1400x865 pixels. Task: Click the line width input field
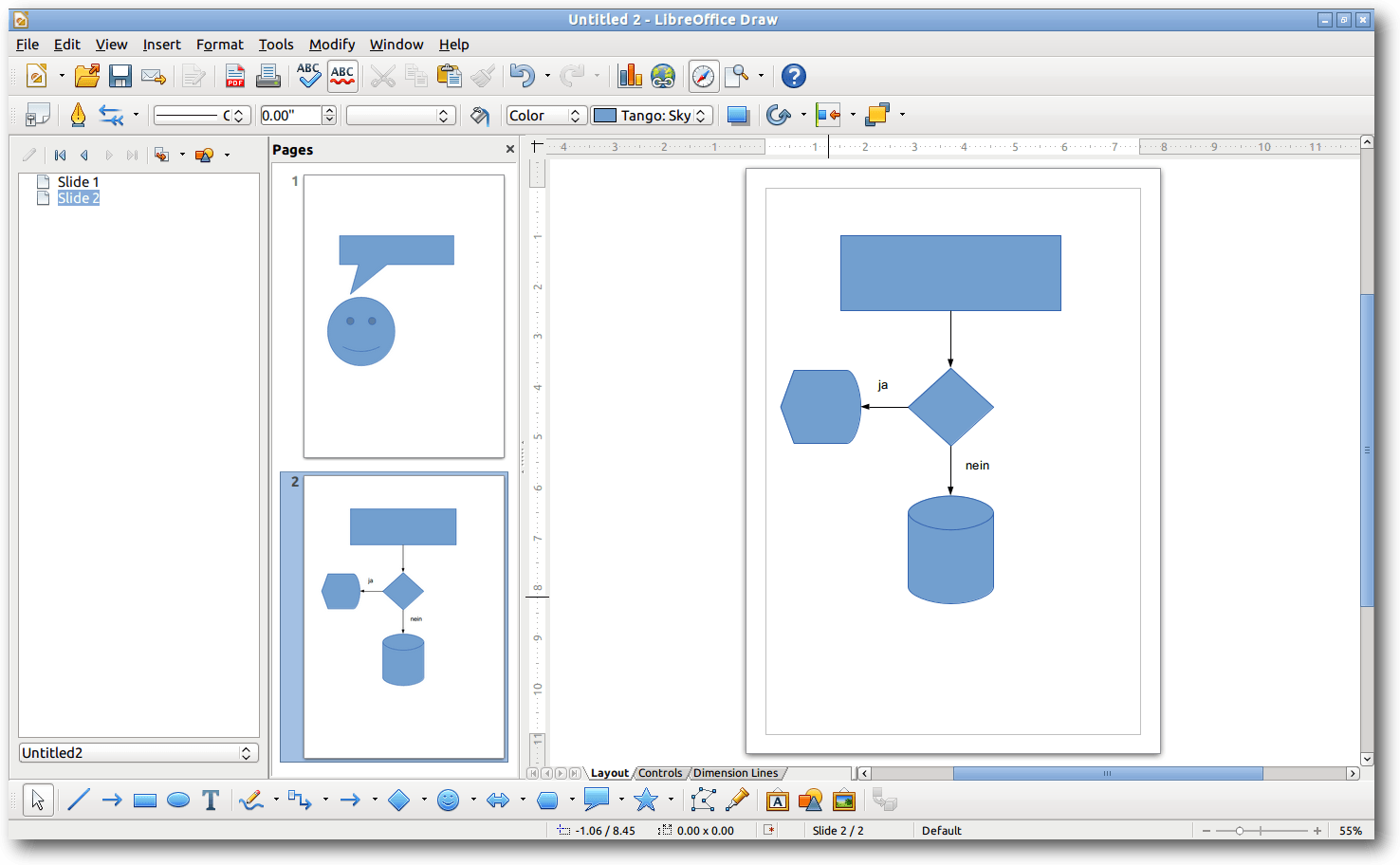tap(291, 115)
